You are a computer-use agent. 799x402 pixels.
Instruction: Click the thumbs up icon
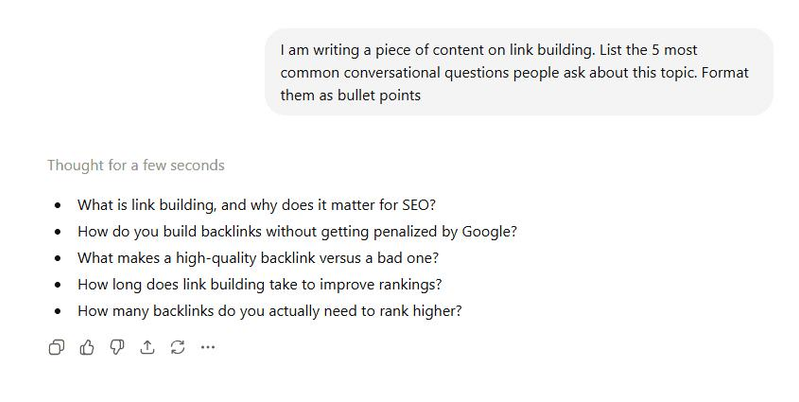pos(87,347)
